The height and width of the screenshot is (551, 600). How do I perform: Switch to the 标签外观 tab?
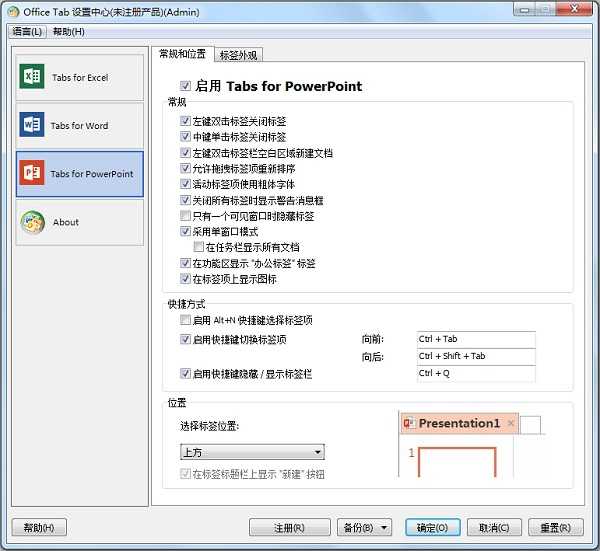[x=238, y=55]
